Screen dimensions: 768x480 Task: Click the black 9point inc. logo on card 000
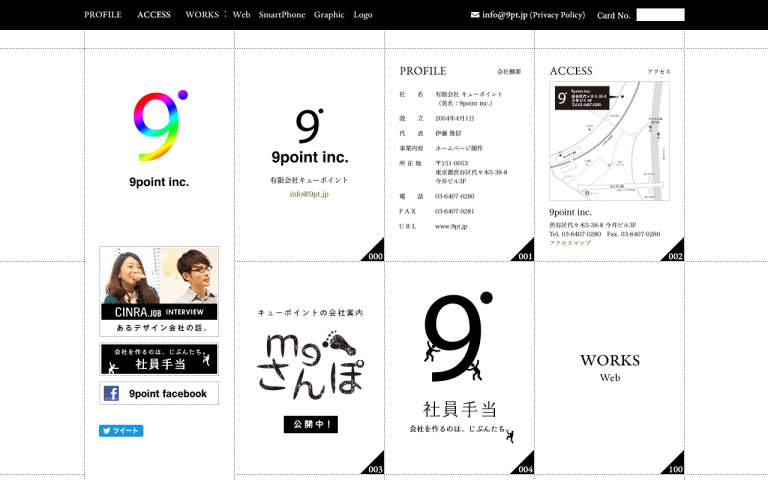coord(310,136)
